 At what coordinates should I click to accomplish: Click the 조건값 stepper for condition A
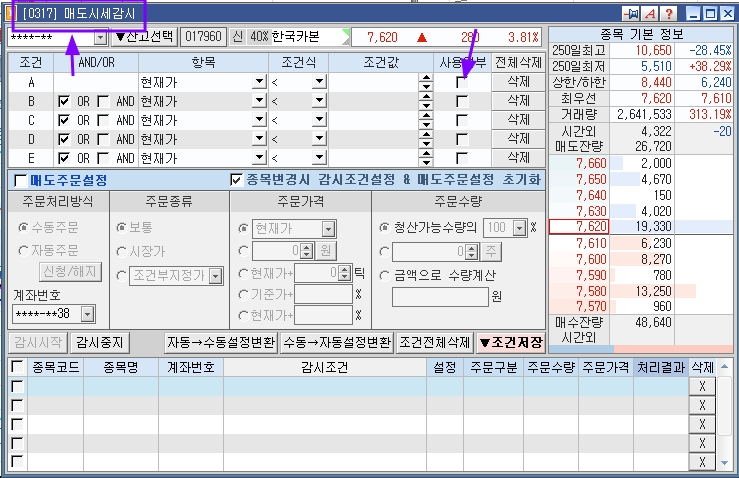[x=426, y=82]
